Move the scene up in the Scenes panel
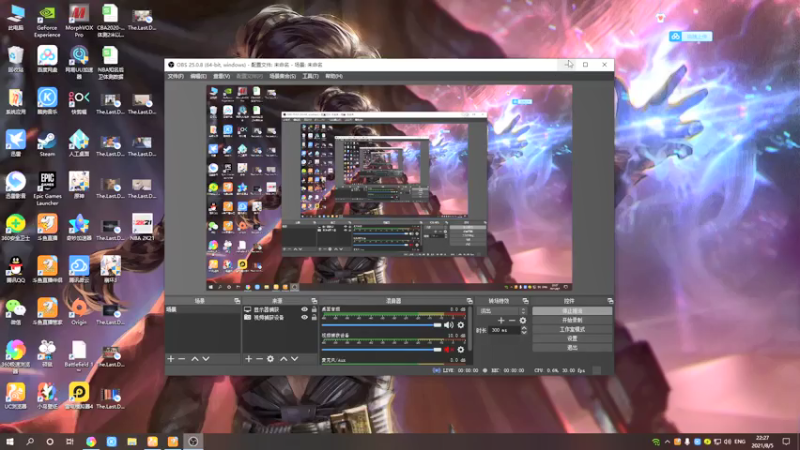 [195, 359]
